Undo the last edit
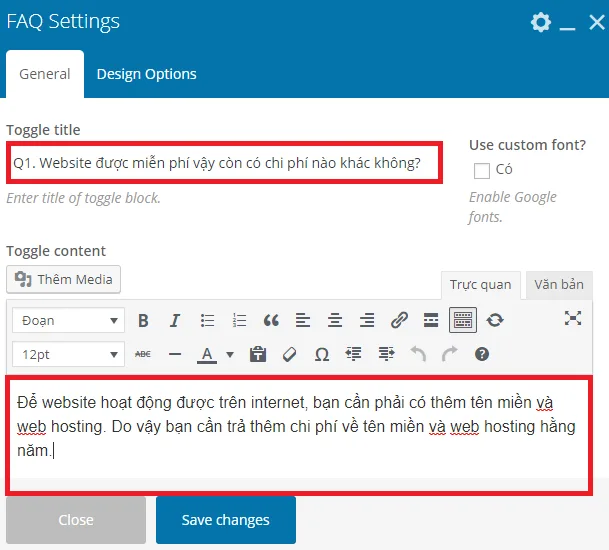The height and width of the screenshot is (550, 609). 418,354
